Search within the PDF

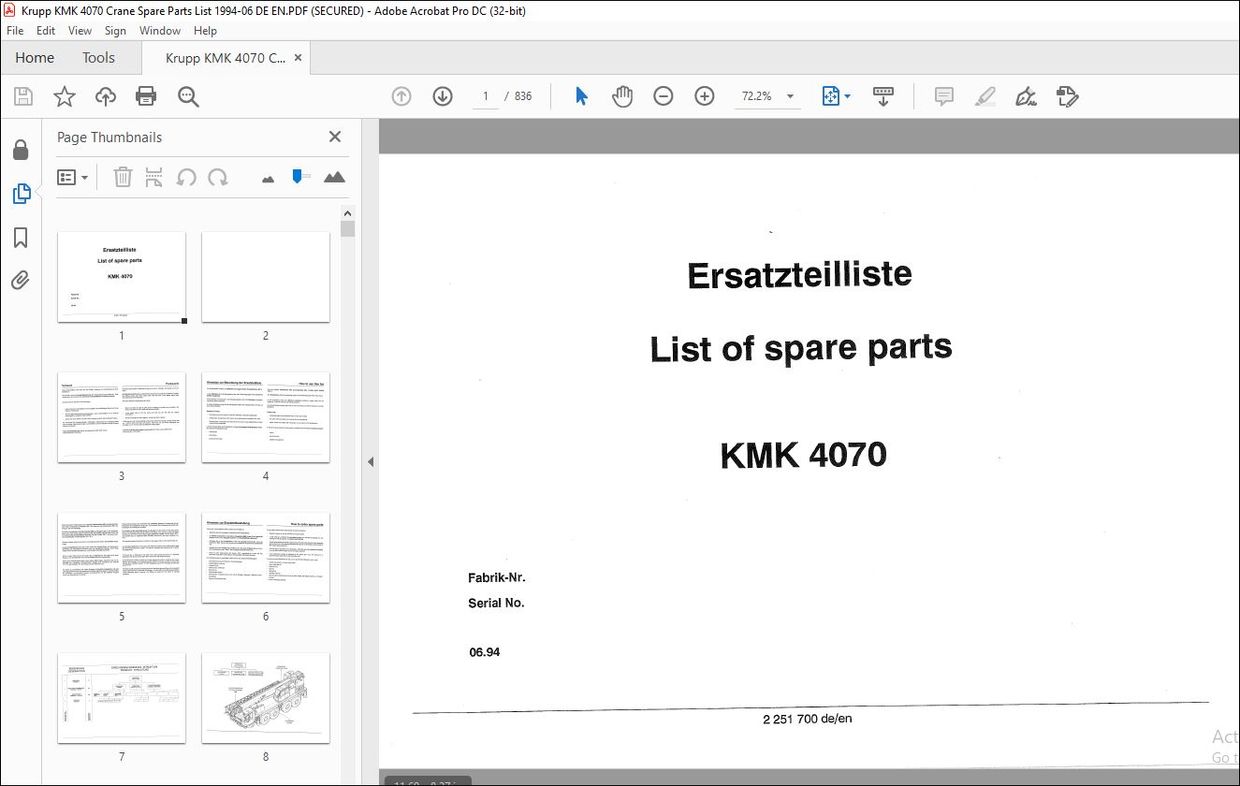(x=188, y=95)
